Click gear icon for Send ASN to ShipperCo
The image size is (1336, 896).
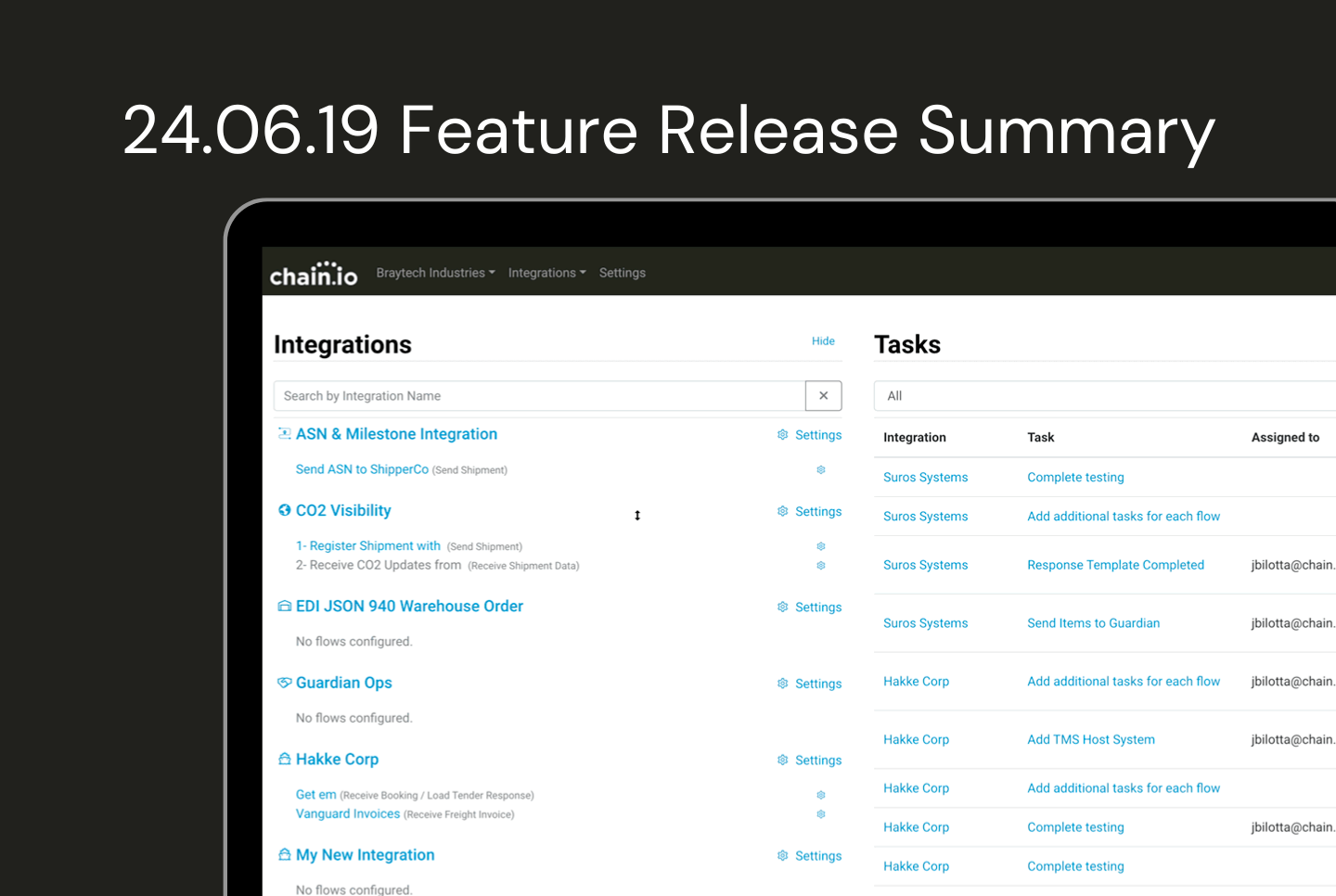pos(821,470)
